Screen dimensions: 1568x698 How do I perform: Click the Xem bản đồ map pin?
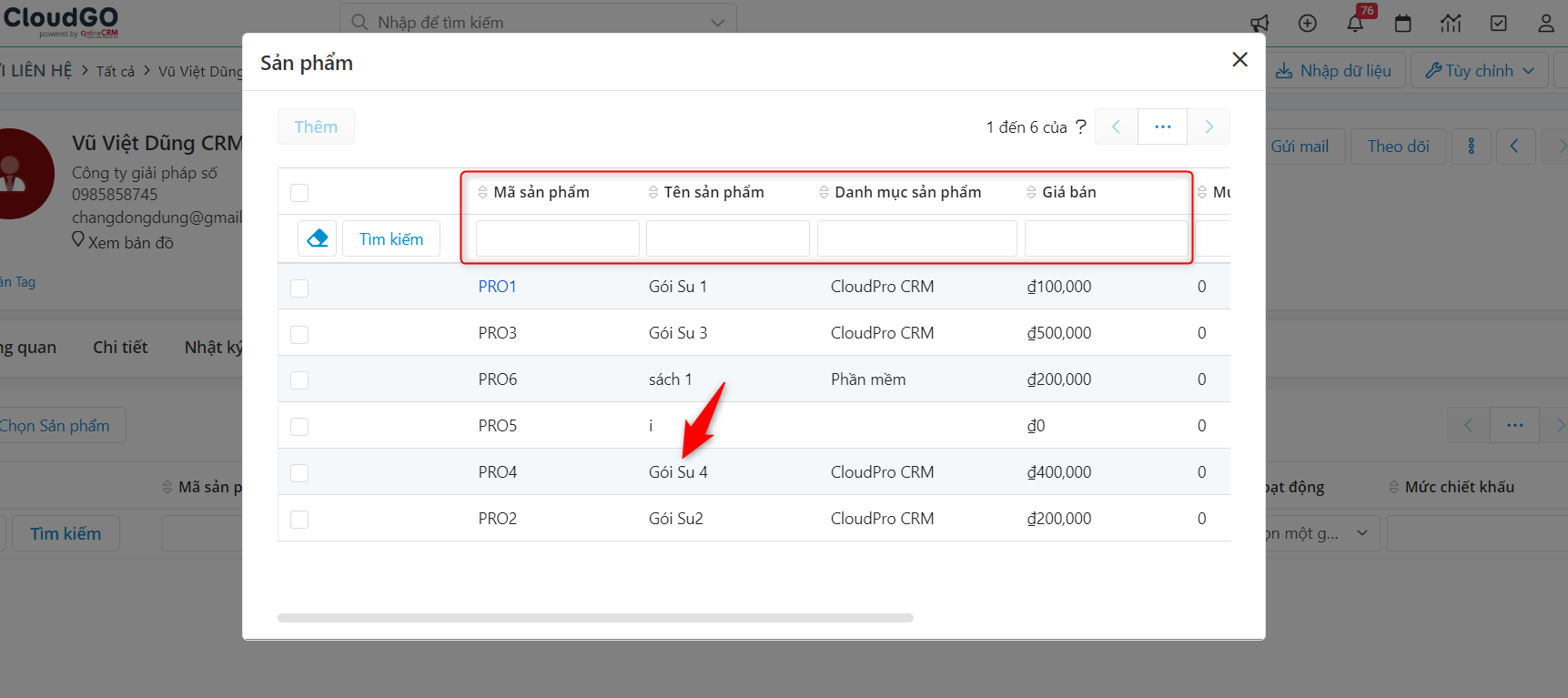(78, 240)
